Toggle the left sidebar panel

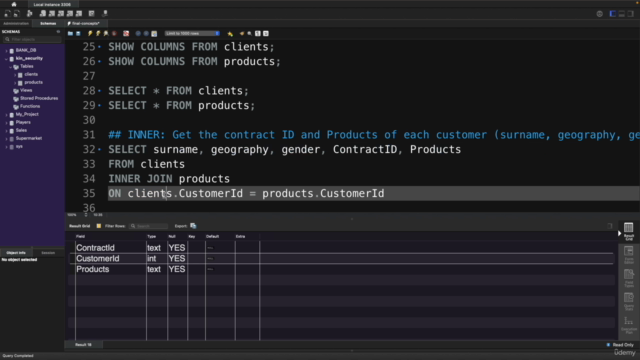pyautogui.click(x=613, y=14)
